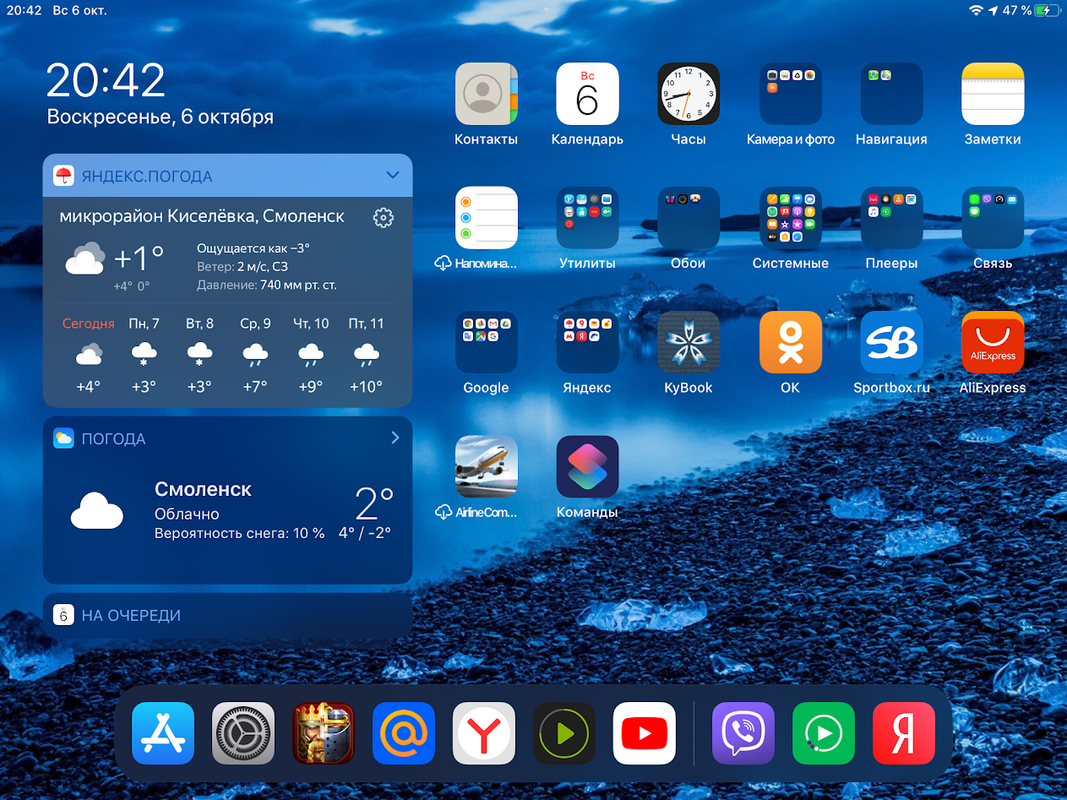Open the red Яндекс app in dock
The image size is (1067, 800).
tap(904, 733)
